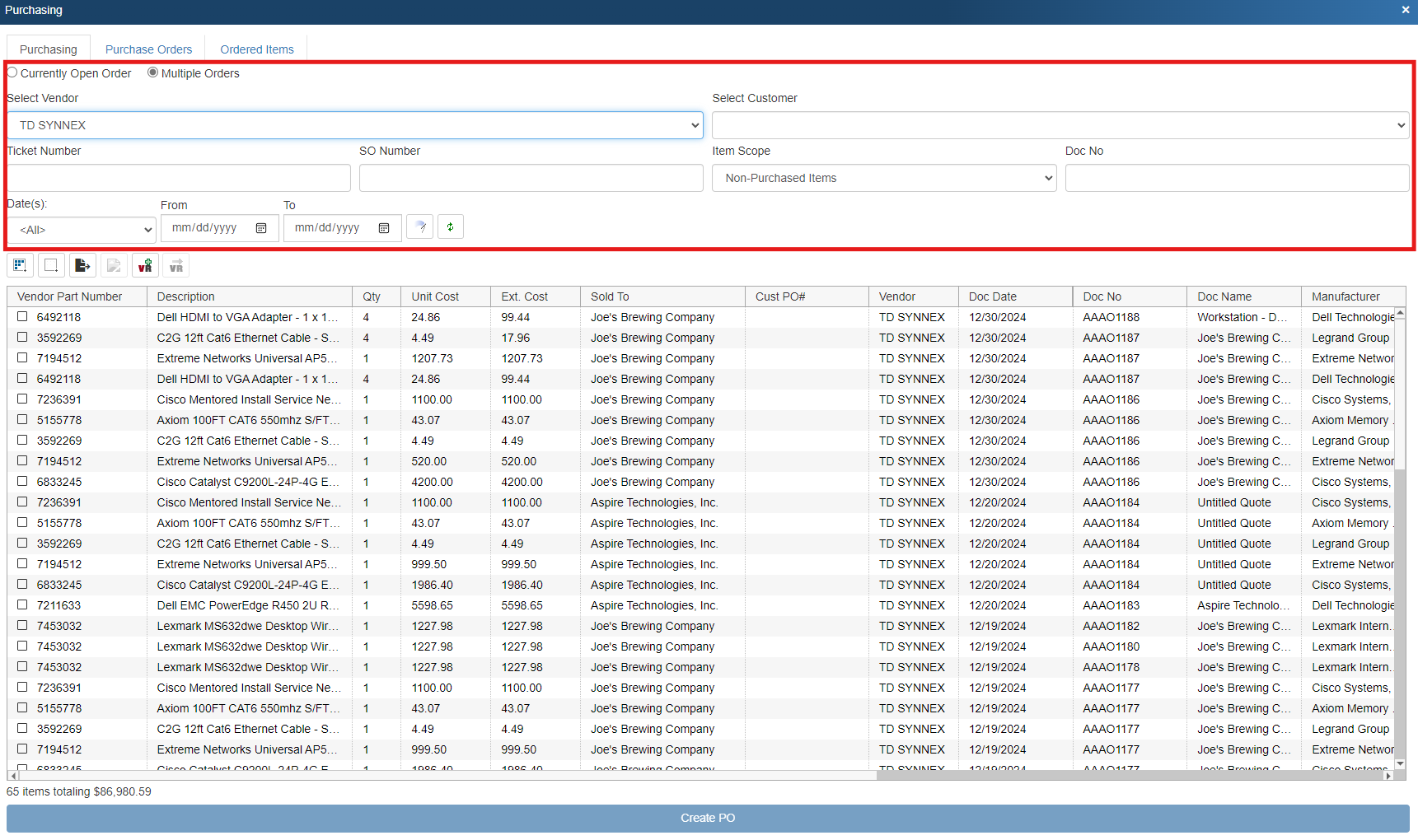Check the box for part 6833245 from Aspire
Screen dimensions: 1418x840
pos(22,584)
